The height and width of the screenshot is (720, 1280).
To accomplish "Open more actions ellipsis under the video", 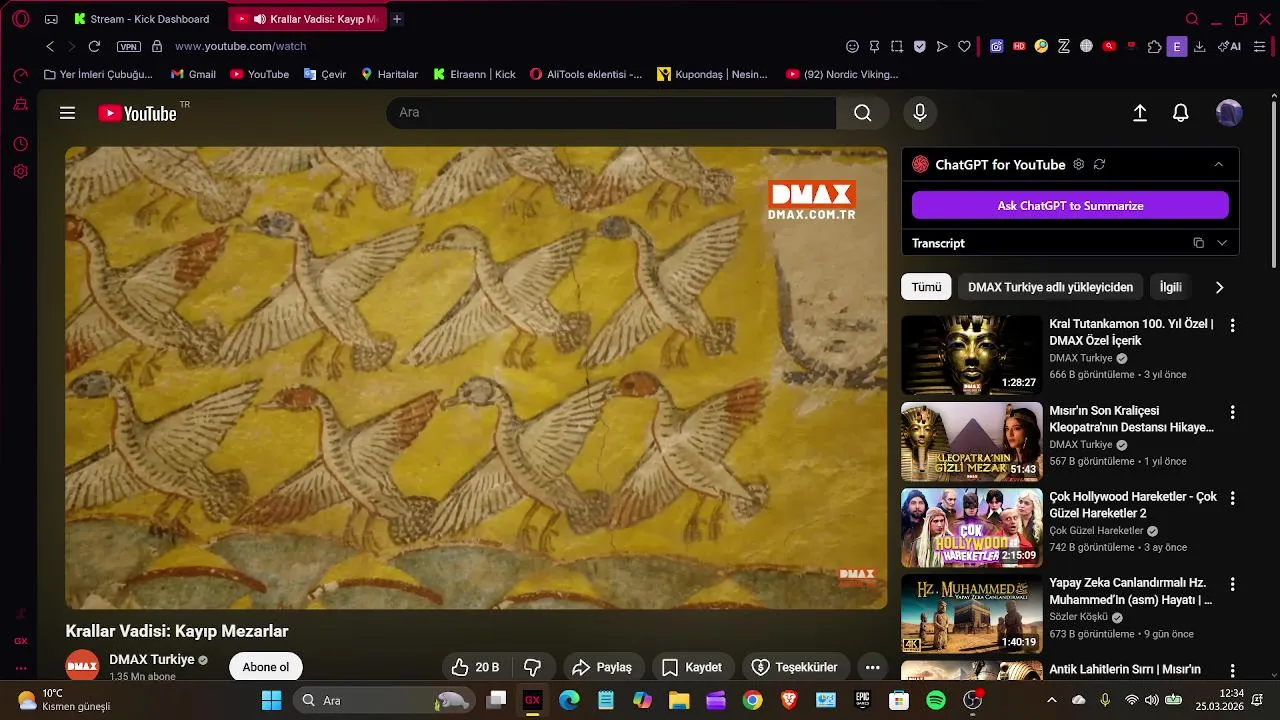I will point(872,667).
